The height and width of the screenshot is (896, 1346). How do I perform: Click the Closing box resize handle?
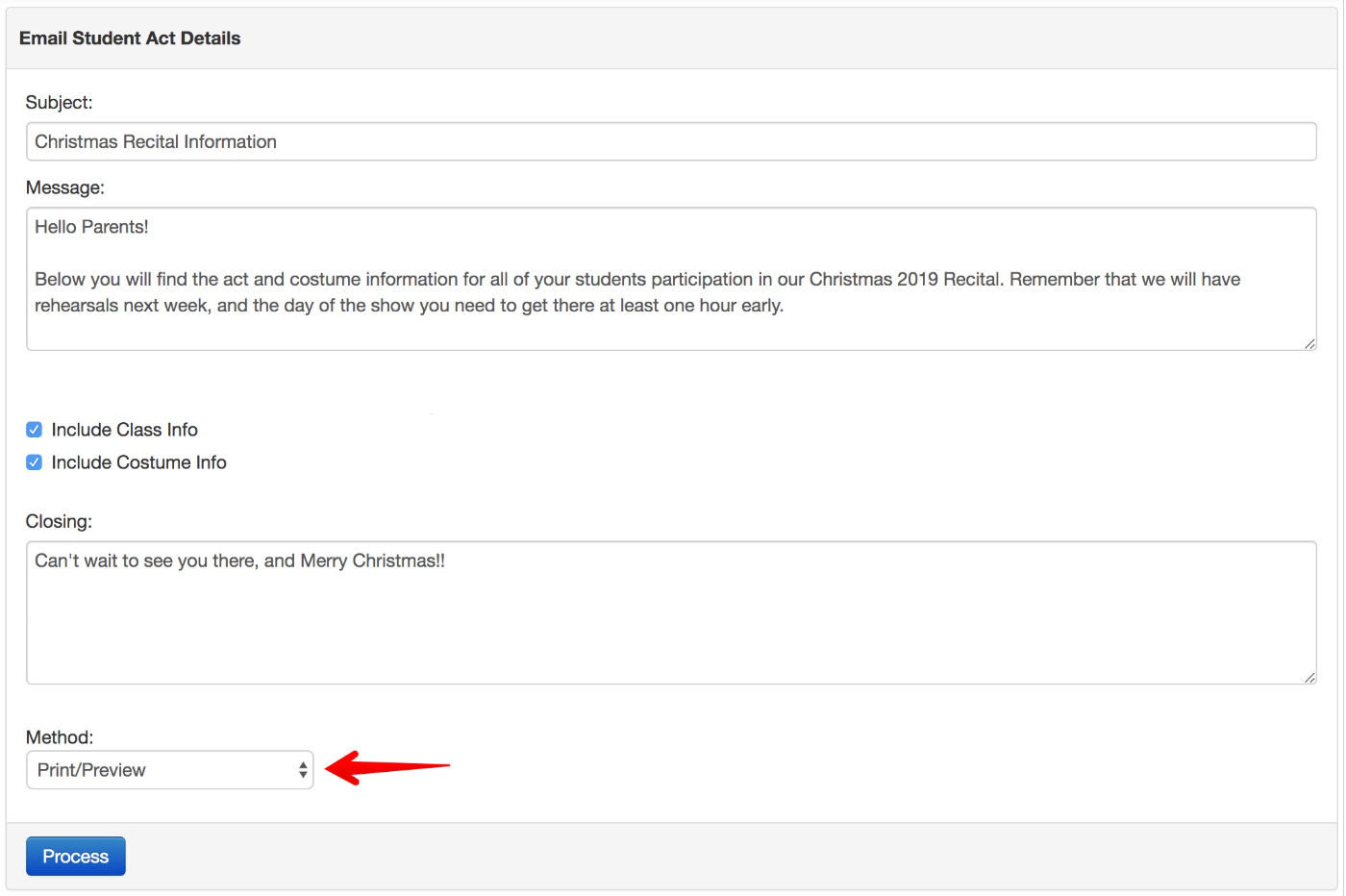click(x=1309, y=678)
